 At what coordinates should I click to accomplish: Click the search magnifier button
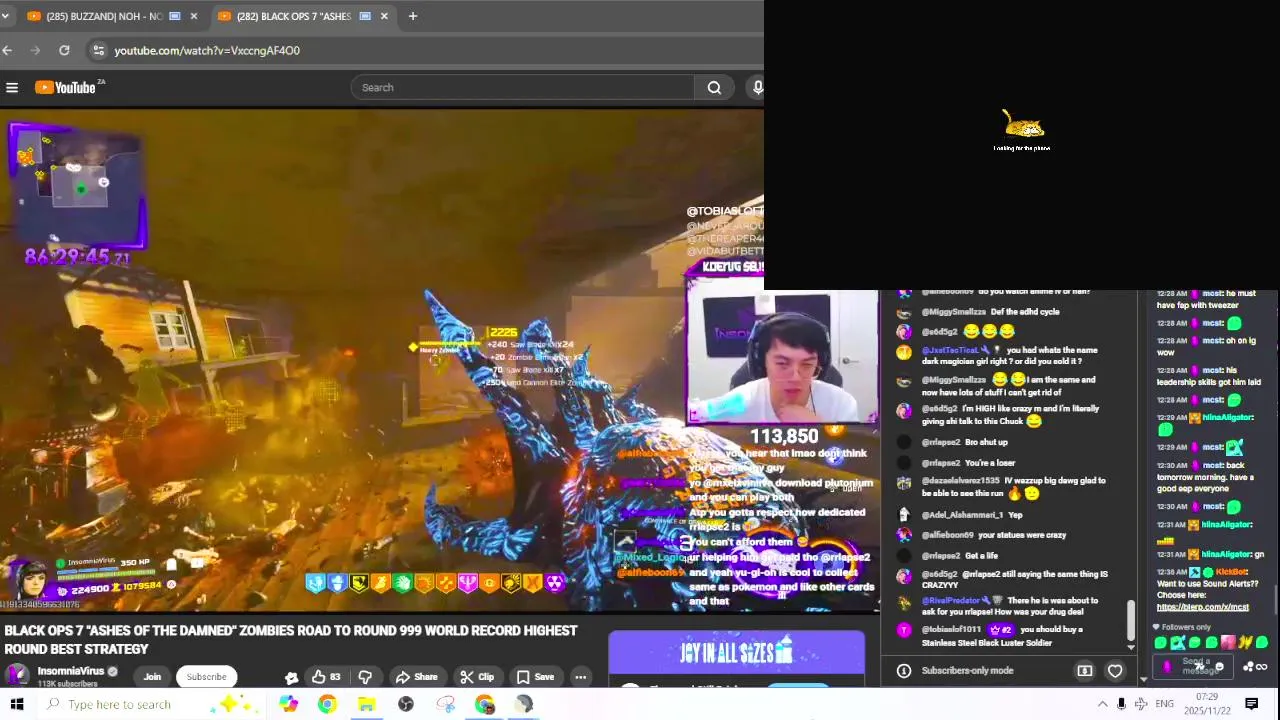(714, 88)
